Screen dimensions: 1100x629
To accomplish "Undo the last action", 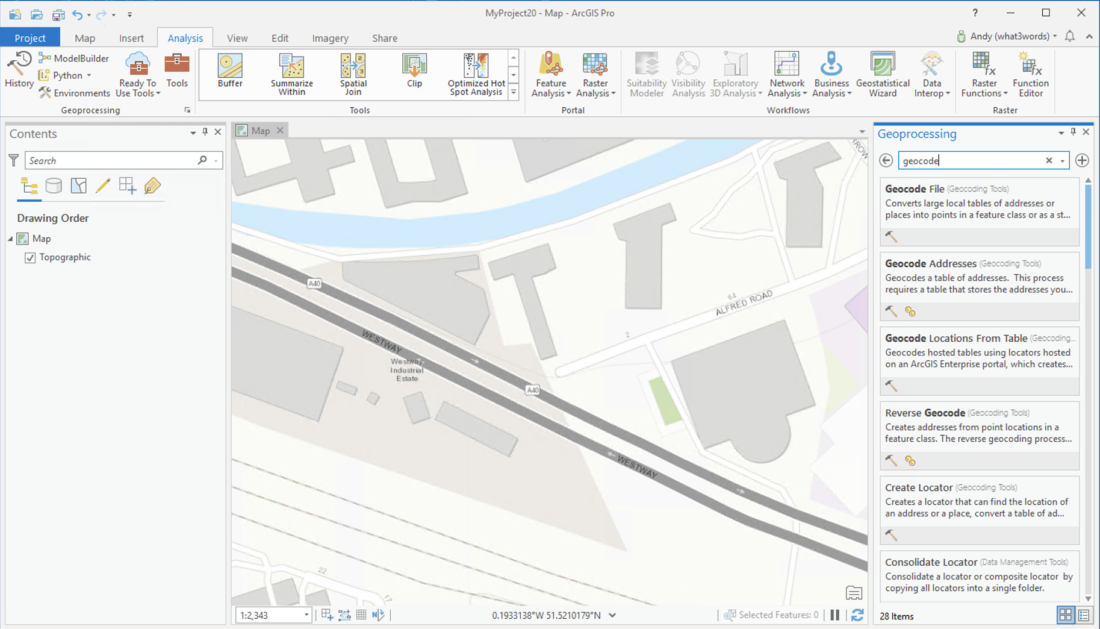I will [x=77, y=14].
